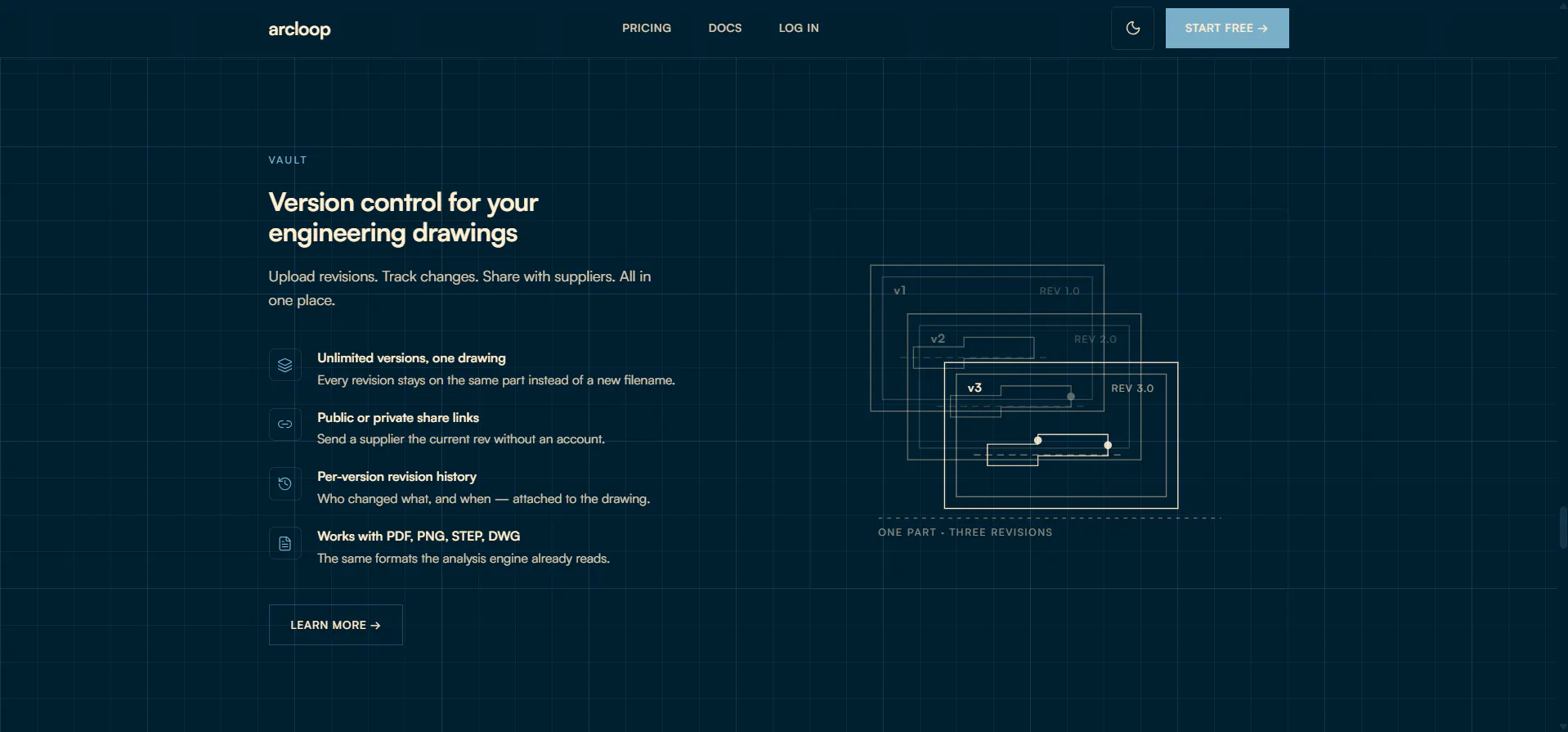Screen dimensions: 1568x732
Task: Click 'Every revision stays on the same part' text
Action: (x=496, y=380)
